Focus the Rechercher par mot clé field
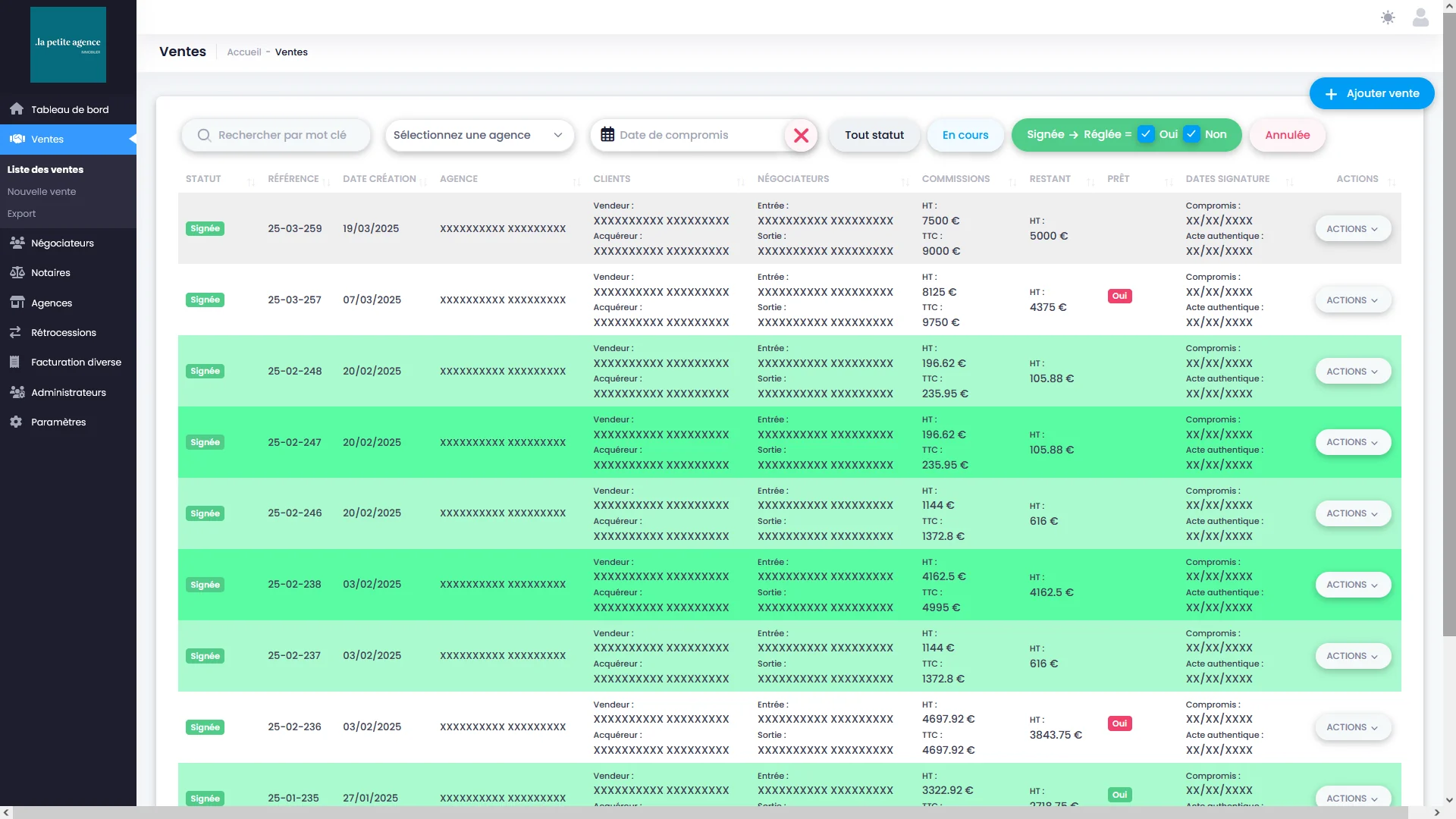The image size is (1456, 819). (276, 135)
